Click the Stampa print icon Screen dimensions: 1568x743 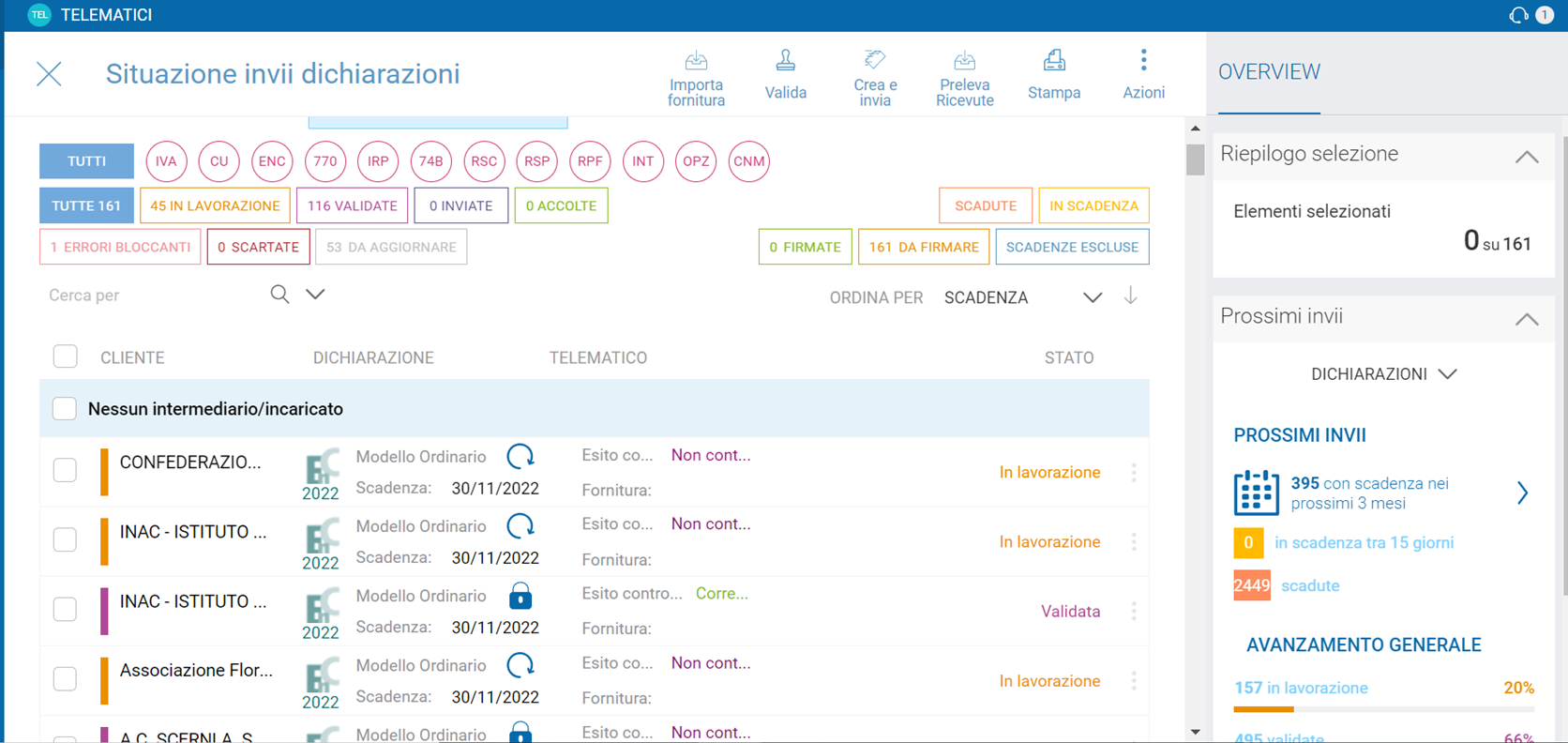pyautogui.click(x=1053, y=63)
